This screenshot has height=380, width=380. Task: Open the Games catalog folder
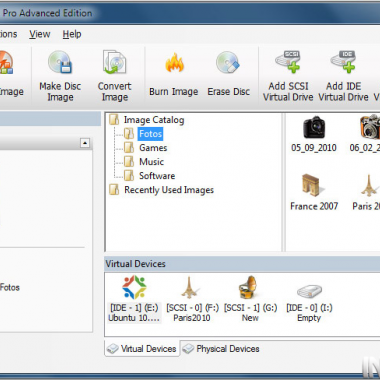[153, 148]
